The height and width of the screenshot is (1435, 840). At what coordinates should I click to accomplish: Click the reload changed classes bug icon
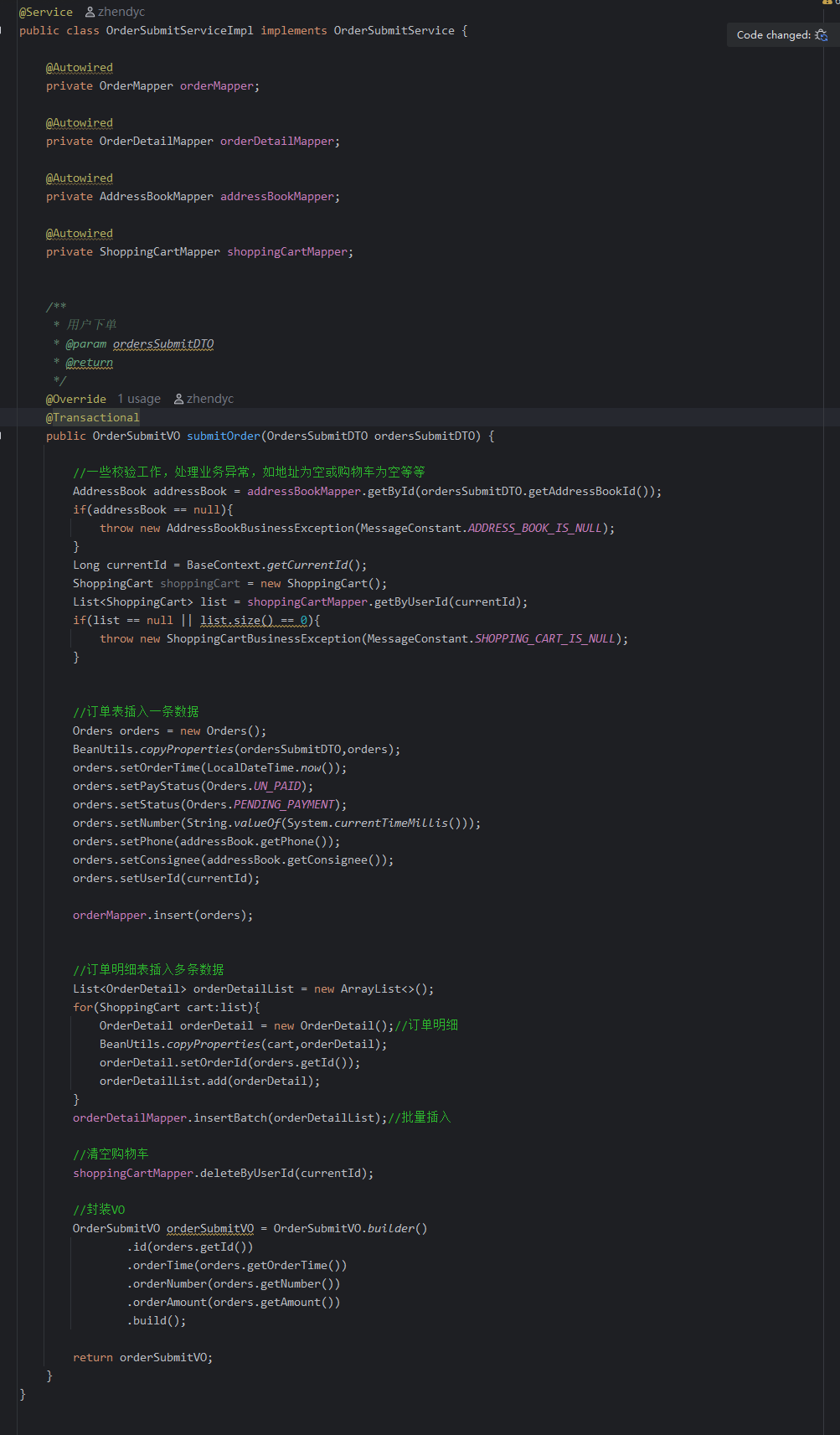point(821,35)
